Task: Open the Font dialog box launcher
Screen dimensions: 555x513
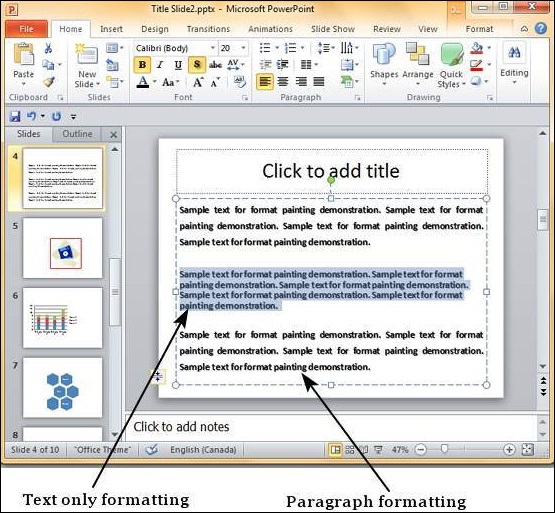Action: click(x=245, y=98)
